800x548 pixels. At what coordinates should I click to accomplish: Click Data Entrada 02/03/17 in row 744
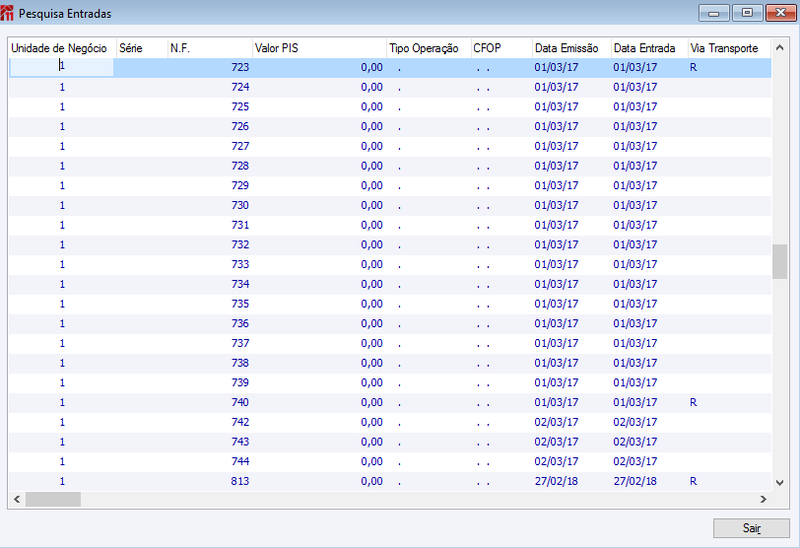[x=635, y=462]
